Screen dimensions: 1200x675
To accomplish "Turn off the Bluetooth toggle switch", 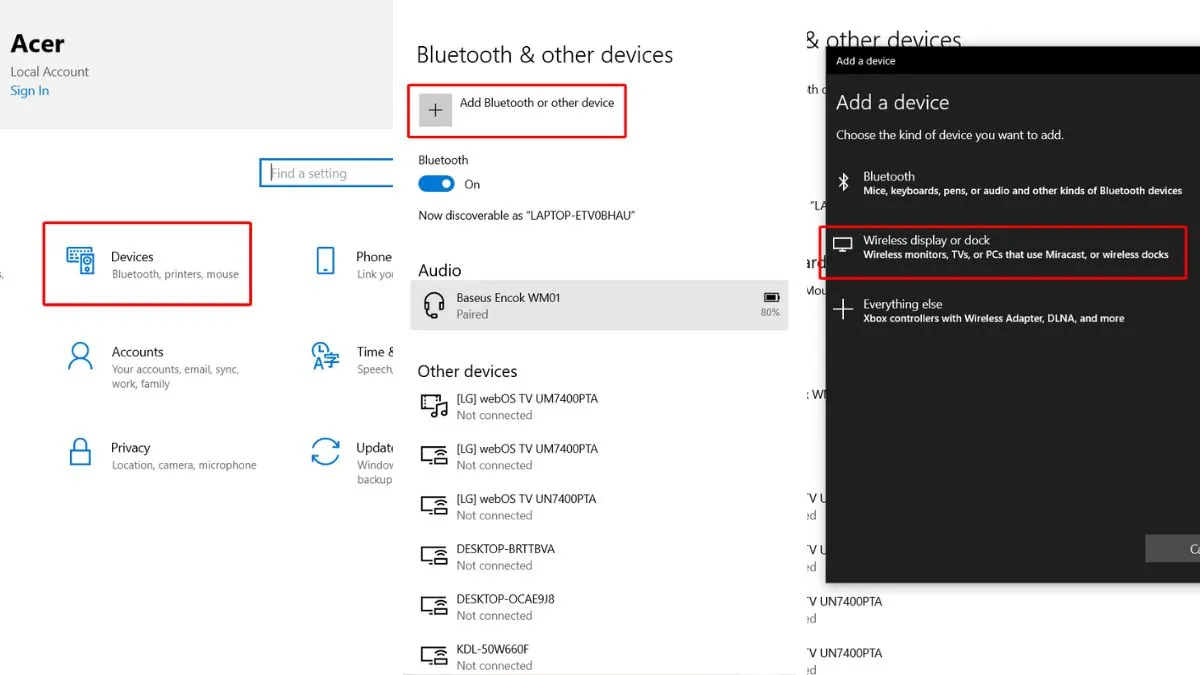I will tap(436, 184).
